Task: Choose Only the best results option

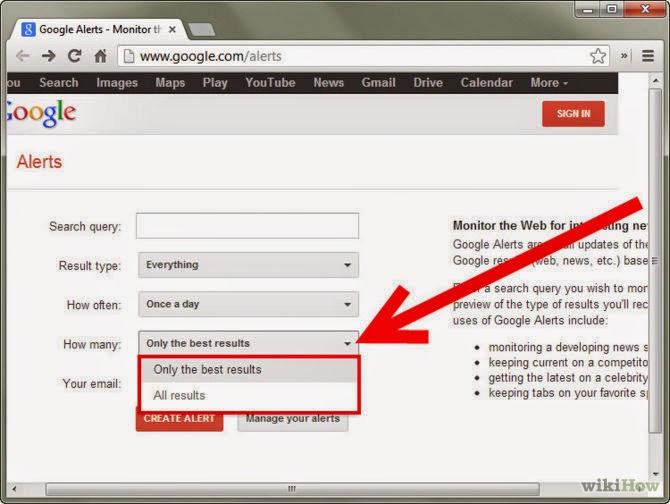Action: [249, 369]
